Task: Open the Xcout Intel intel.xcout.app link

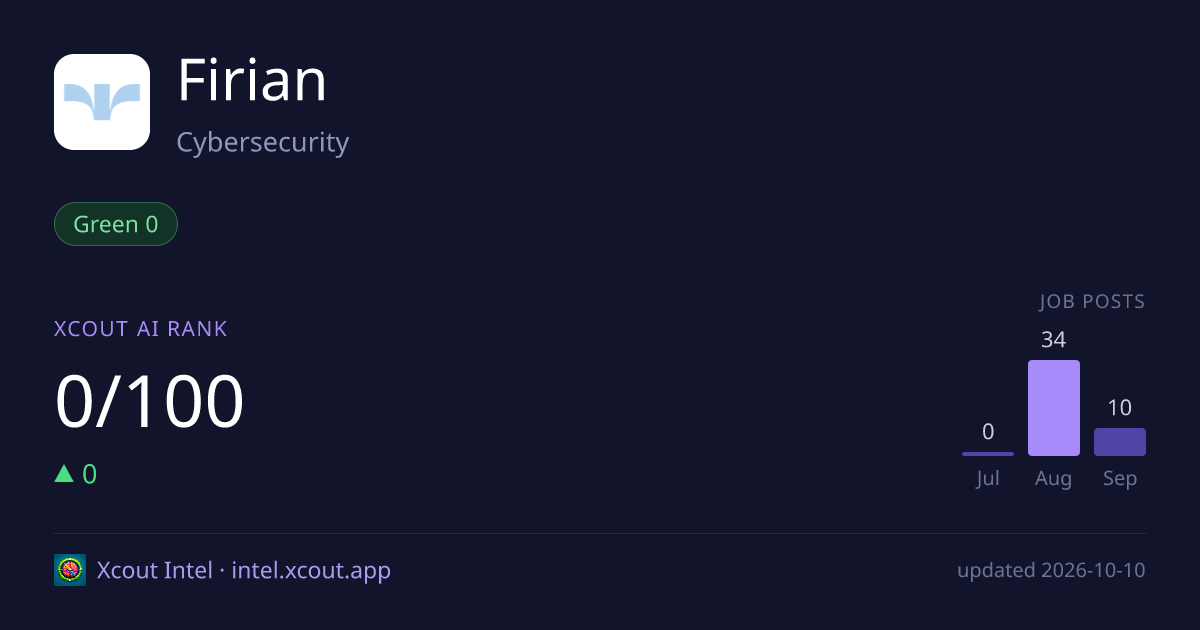Action: pos(244,571)
